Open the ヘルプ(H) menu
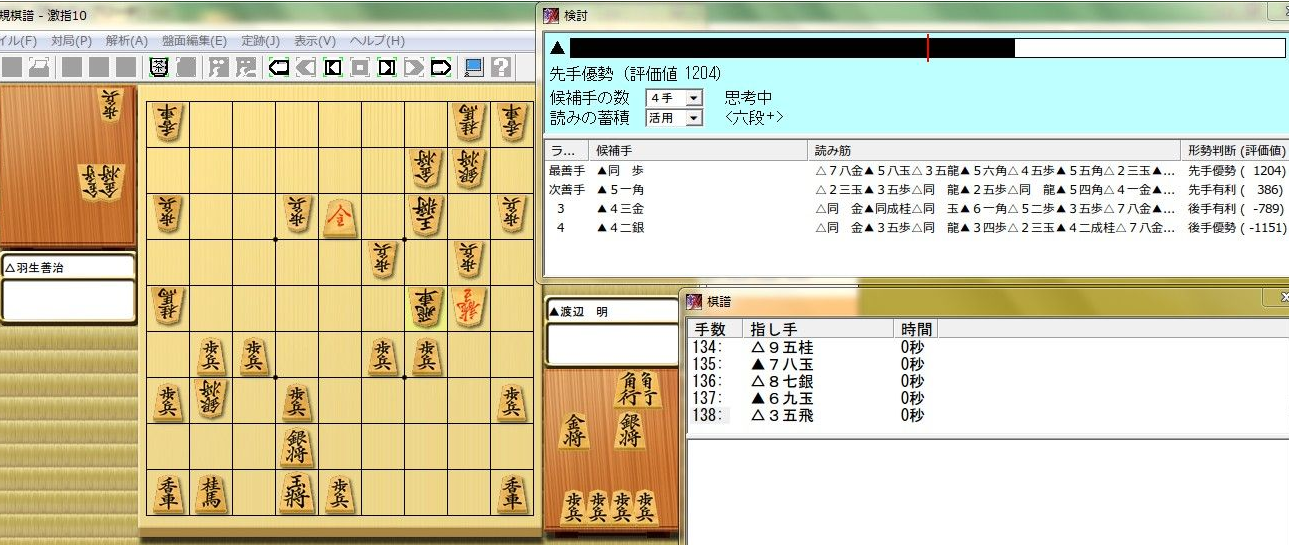This screenshot has width=1289, height=545. coord(377,41)
